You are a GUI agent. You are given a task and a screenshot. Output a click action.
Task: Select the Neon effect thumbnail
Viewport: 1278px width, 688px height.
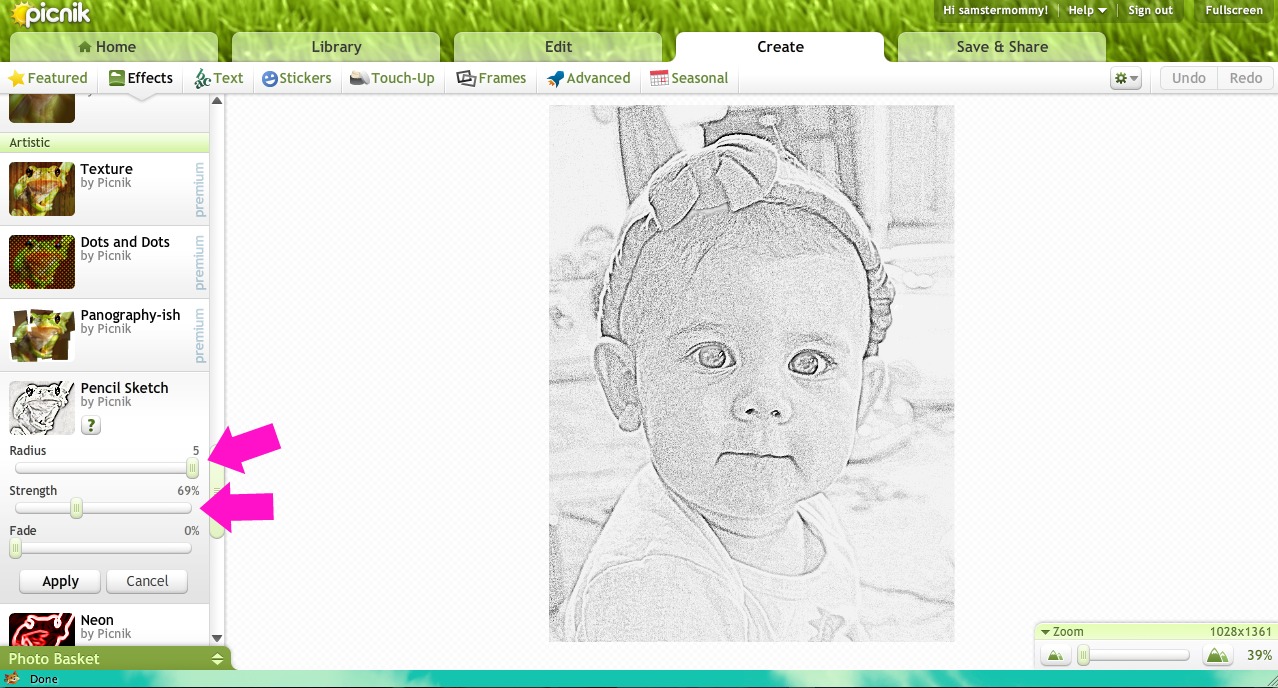42,630
